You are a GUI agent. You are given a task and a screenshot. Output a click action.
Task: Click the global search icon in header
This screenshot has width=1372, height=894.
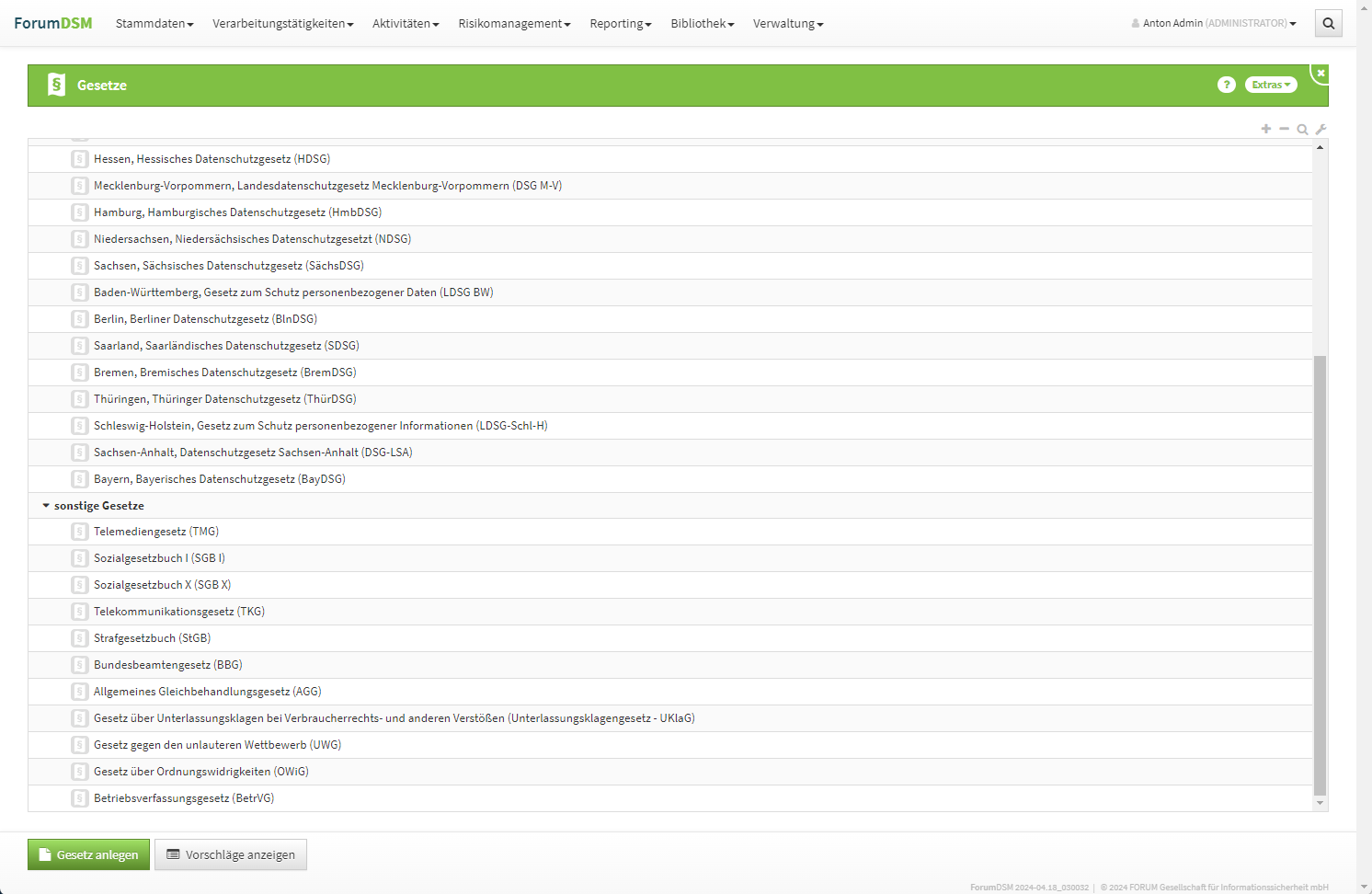coord(1328,24)
